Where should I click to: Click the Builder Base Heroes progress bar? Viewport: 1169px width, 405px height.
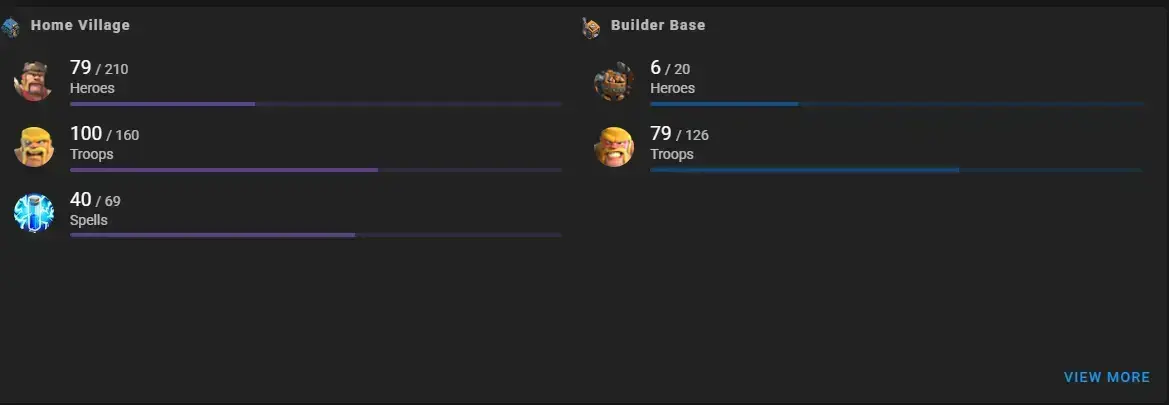(x=896, y=104)
